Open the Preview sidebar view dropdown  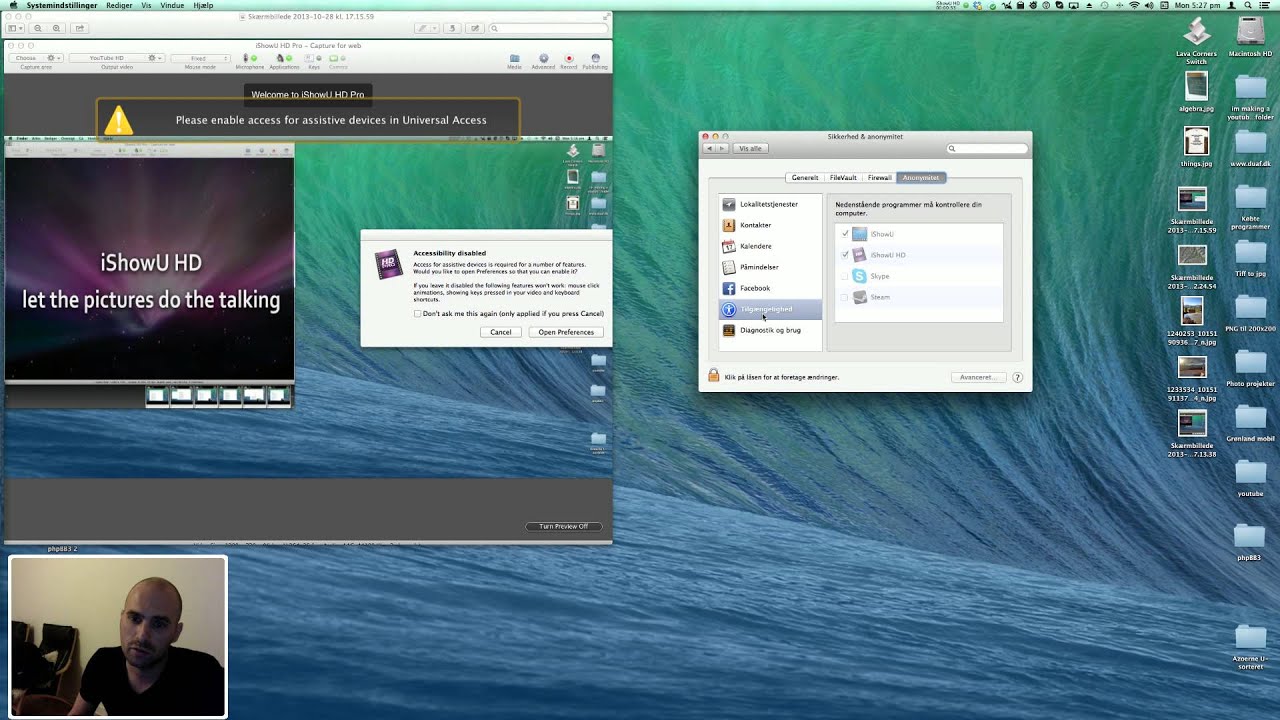[15, 28]
